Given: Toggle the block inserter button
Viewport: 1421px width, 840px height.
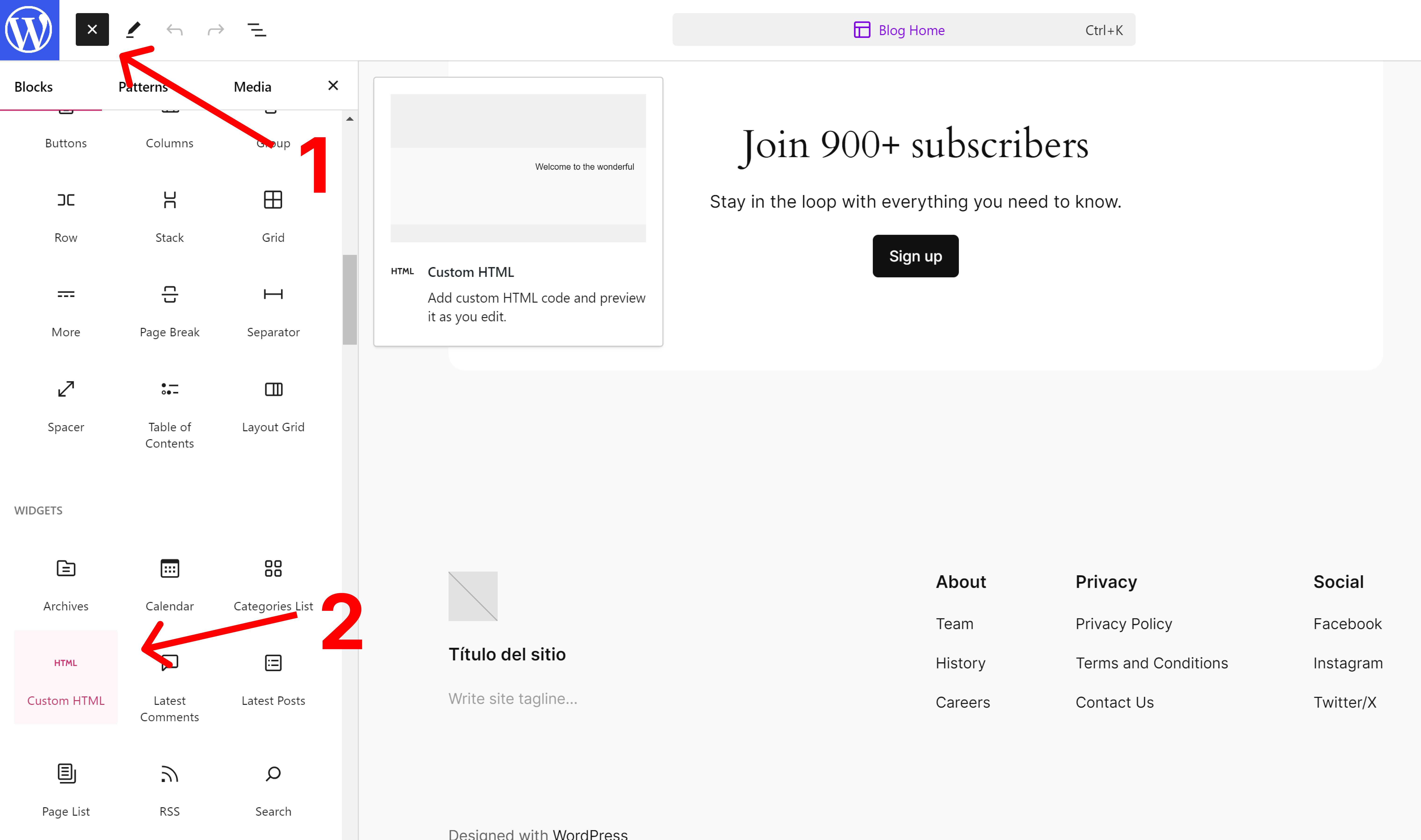Looking at the screenshot, I should click(92, 29).
